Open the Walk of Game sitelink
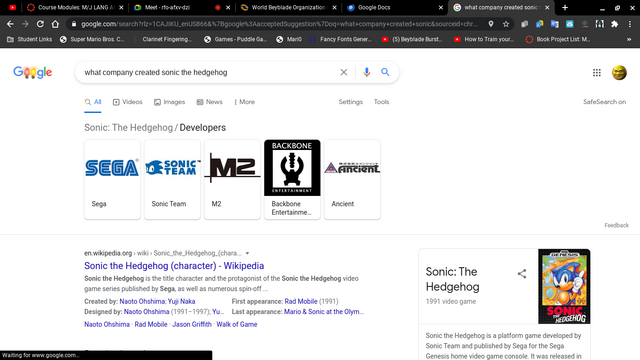This screenshot has height=360, width=640. pyautogui.click(x=237, y=324)
